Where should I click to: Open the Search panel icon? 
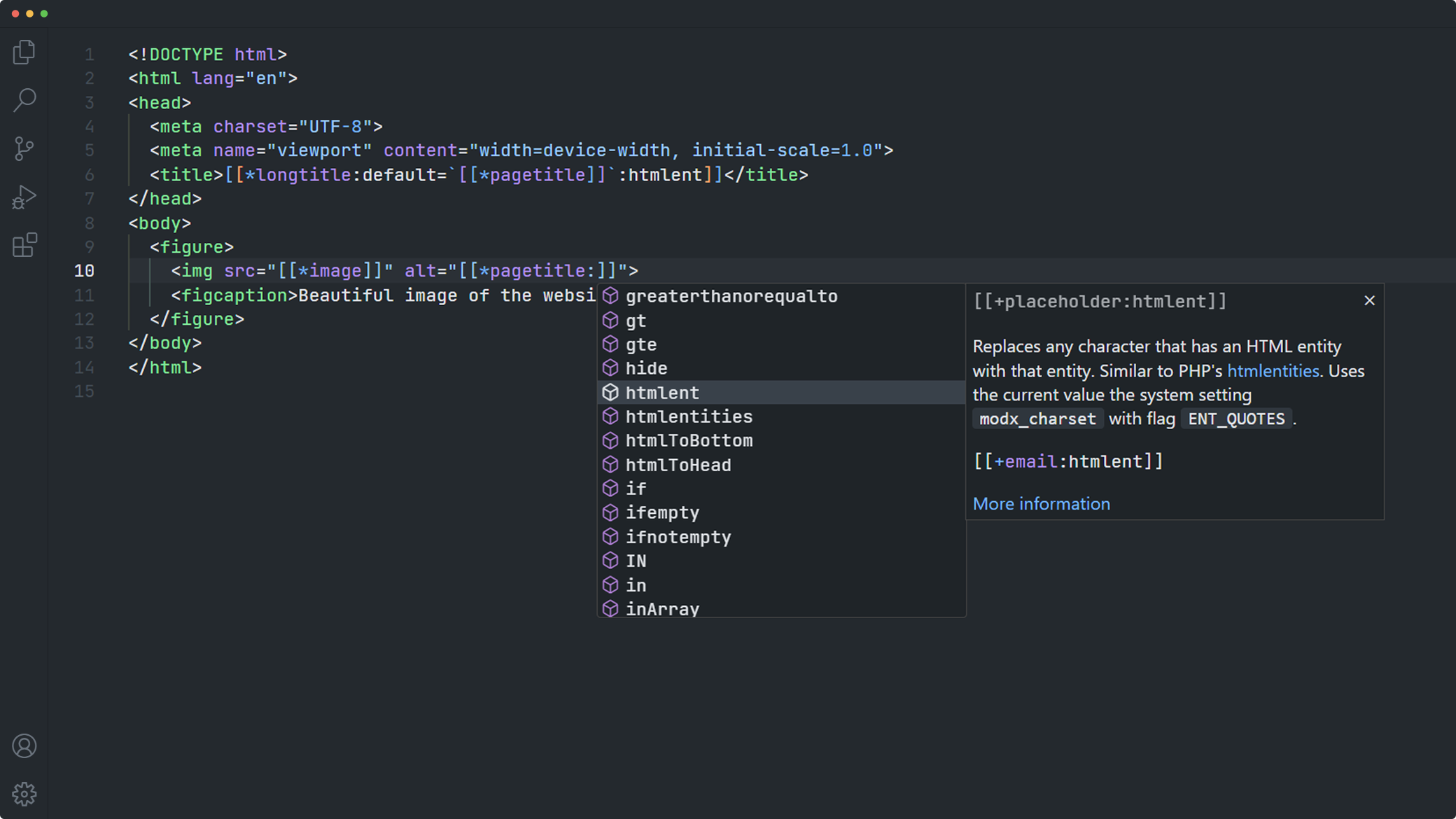pos(24,100)
